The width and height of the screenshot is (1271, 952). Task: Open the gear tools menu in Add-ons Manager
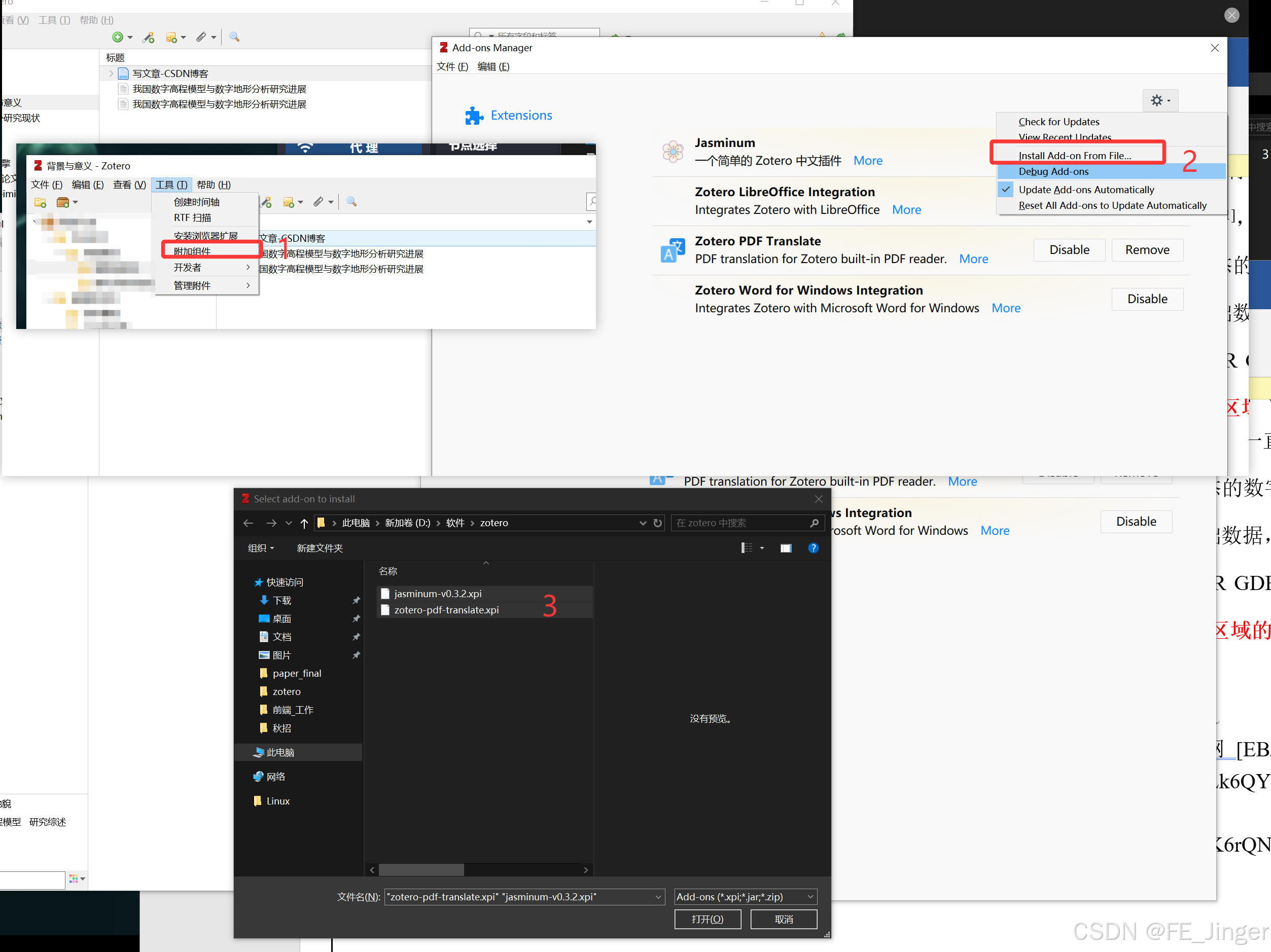coord(1159,100)
